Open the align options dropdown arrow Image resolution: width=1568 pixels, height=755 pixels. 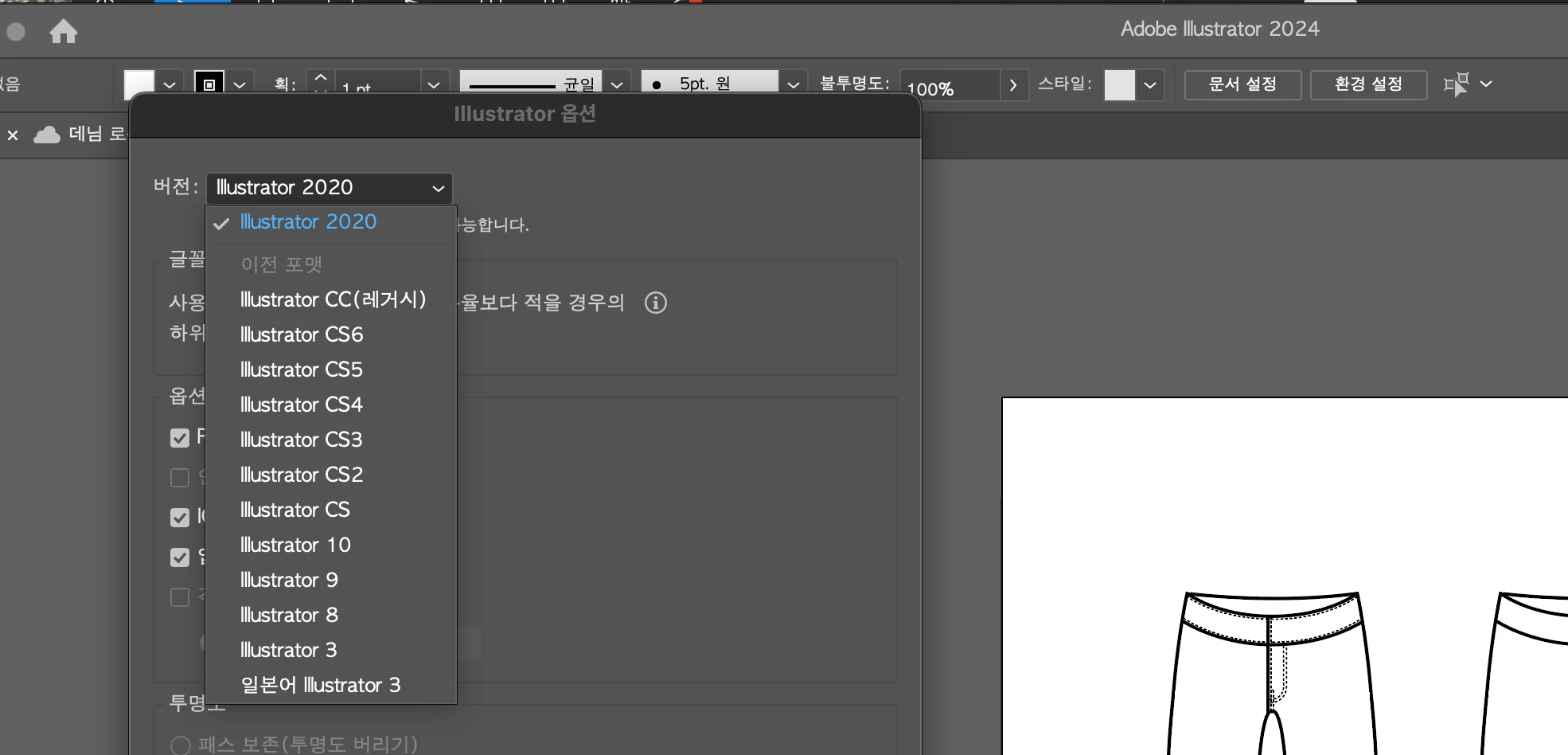[1486, 84]
